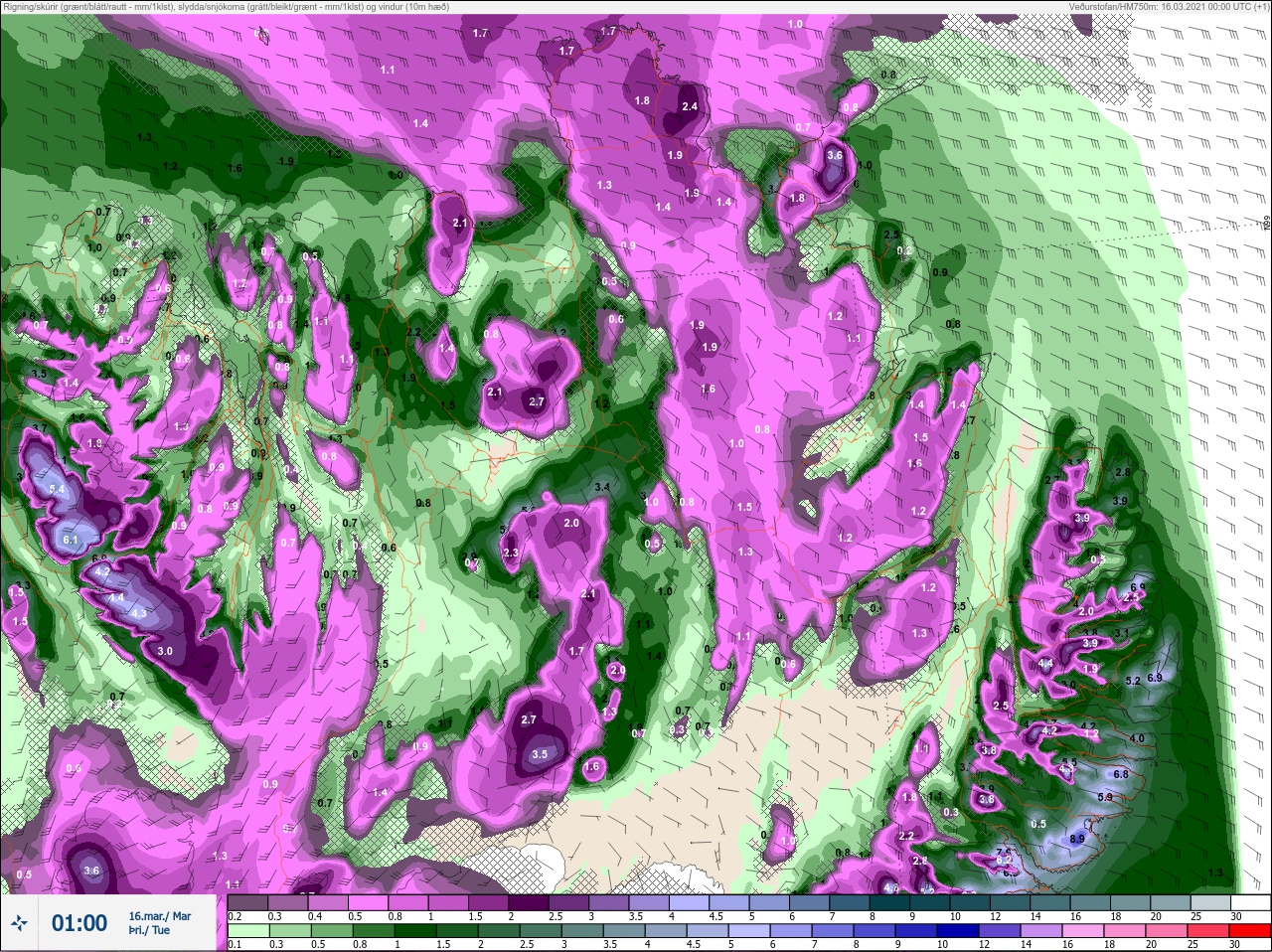Click the rain legend label '0.1'

point(235,943)
